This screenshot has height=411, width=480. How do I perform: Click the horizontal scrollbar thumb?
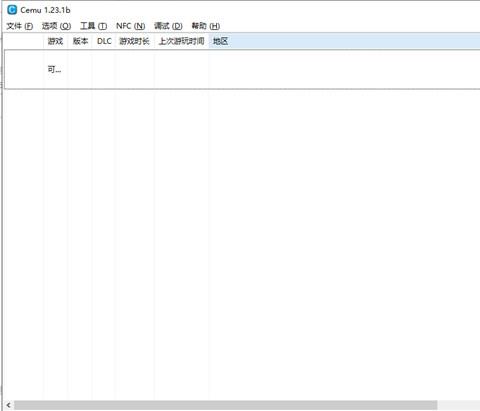pyautogui.click(x=225, y=405)
